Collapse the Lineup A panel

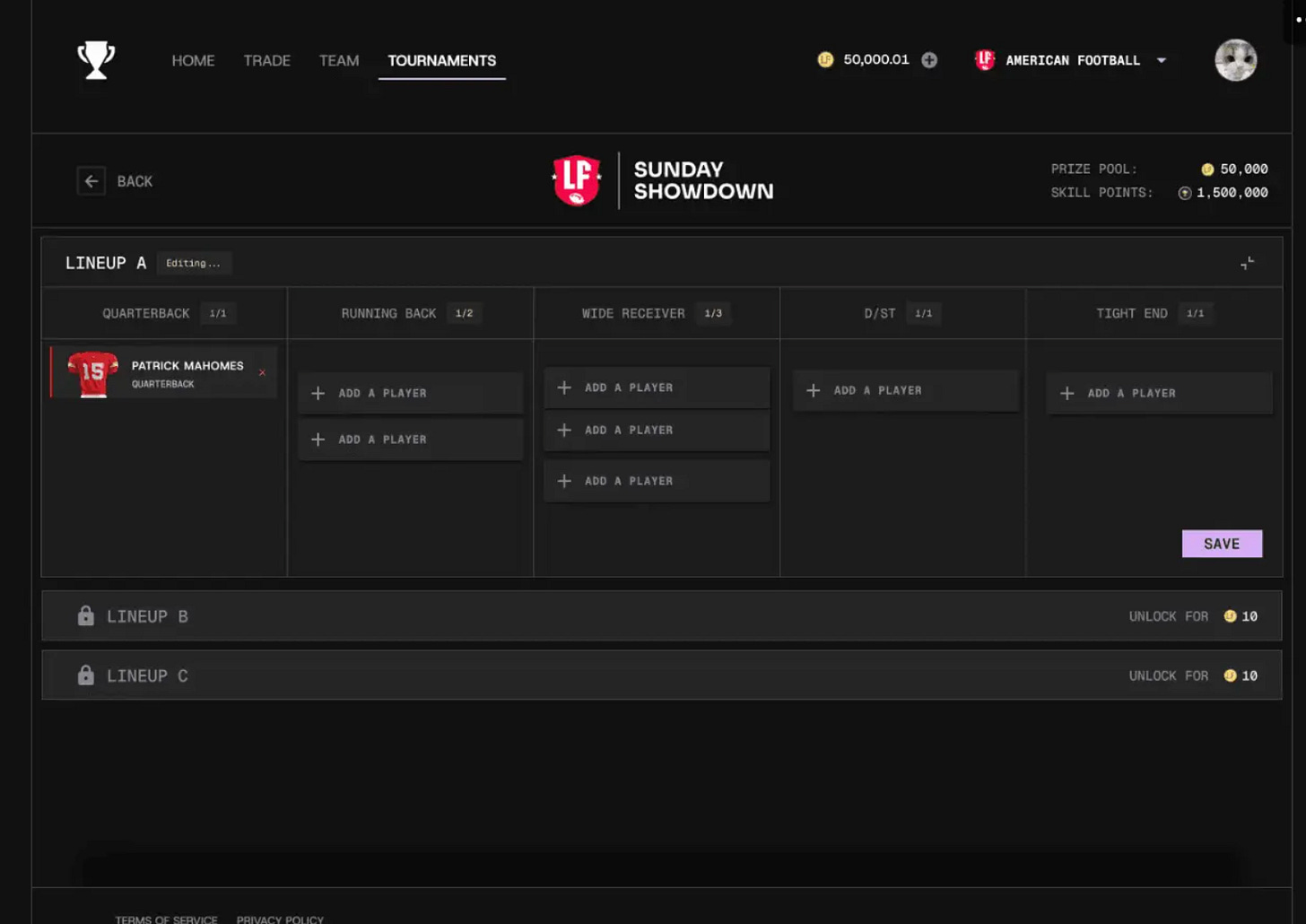click(1247, 263)
